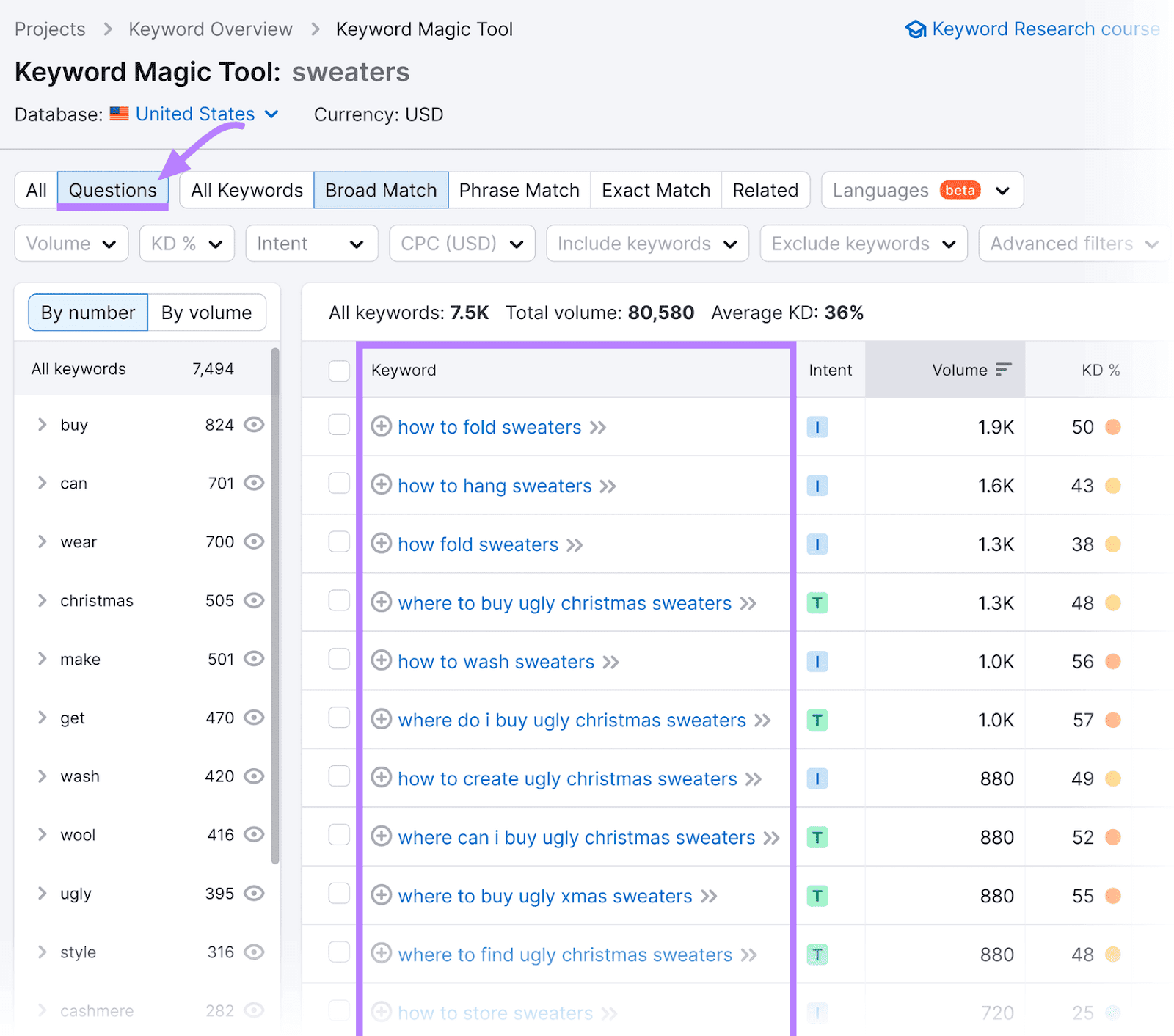The height and width of the screenshot is (1036, 1174).
Task: Click the Intent badge on "where to buy ugly christmas sweaters"
Action: pos(817,602)
